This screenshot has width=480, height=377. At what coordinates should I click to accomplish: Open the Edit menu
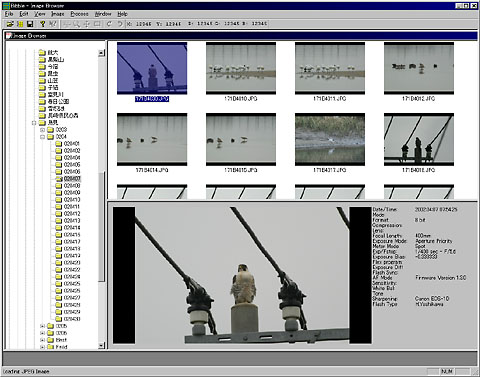pos(24,14)
